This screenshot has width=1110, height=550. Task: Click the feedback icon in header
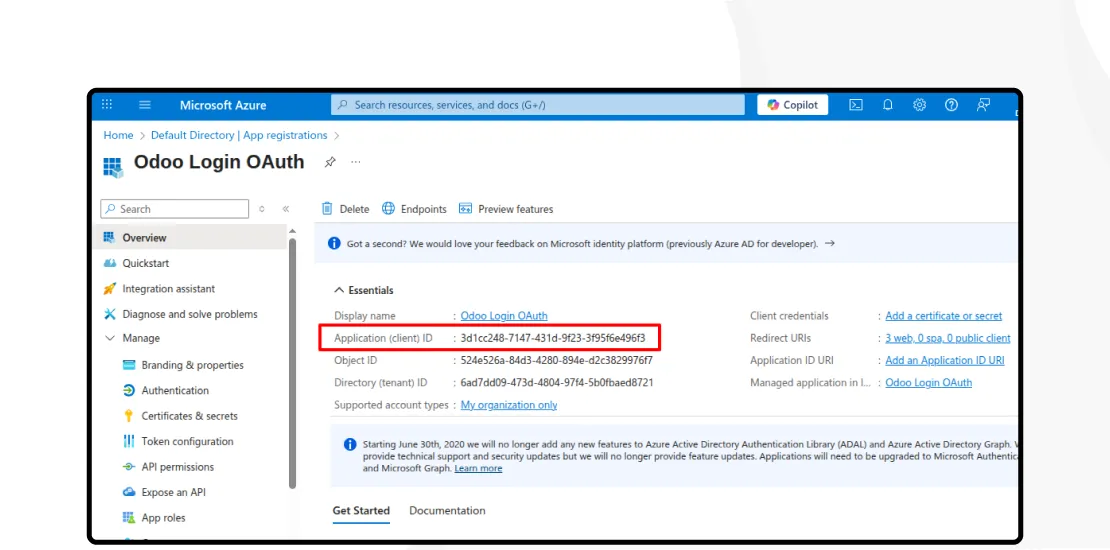tap(984, 105)
